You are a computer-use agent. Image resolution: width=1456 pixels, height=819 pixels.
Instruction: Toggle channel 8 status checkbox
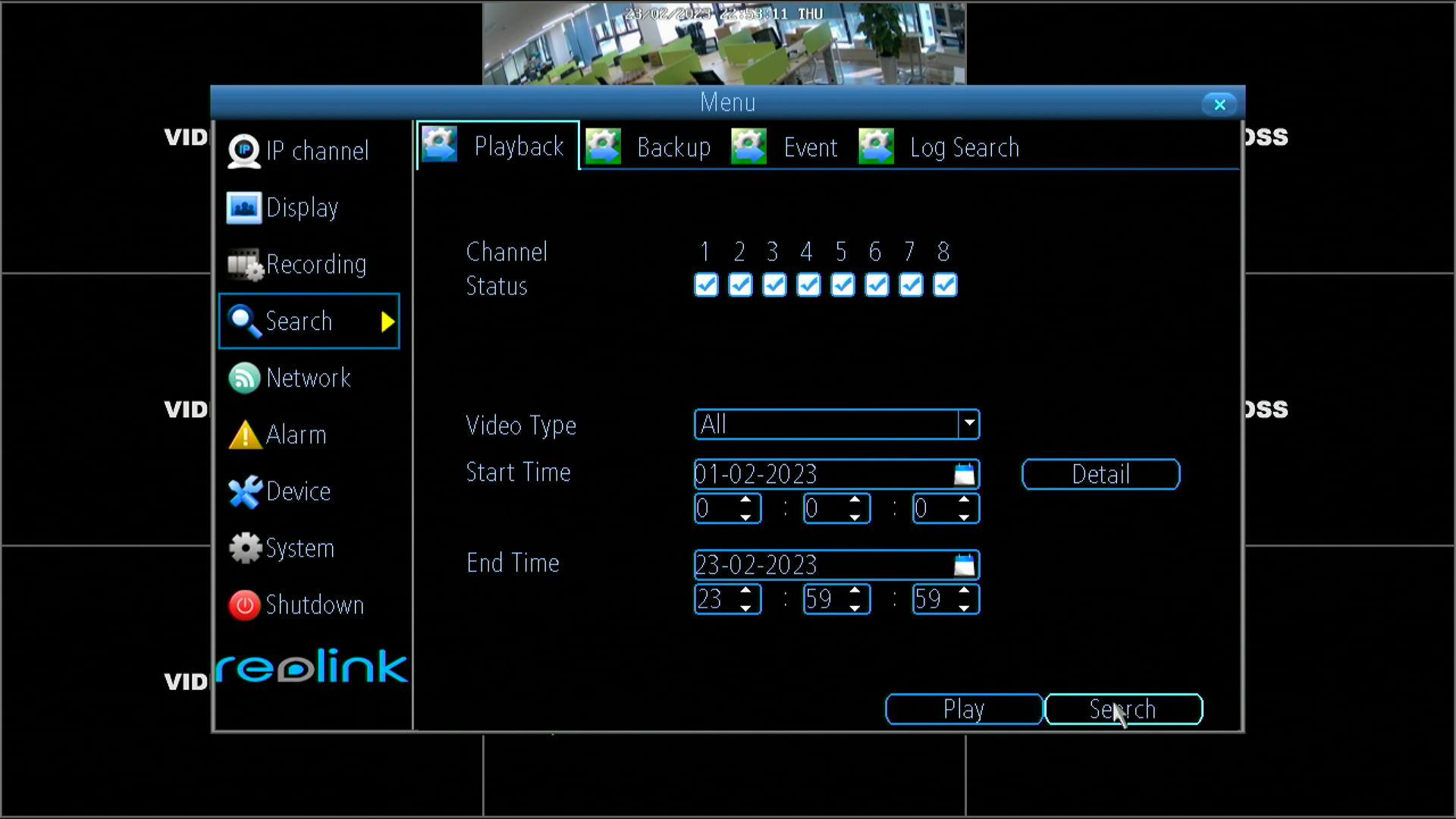pyautogui.click(x=944, y=286)
